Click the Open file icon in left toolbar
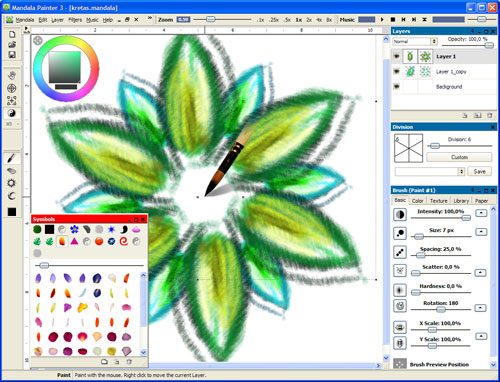Image resolution: width=500 pixels, height=382 pixels. [x=12, y=44]
